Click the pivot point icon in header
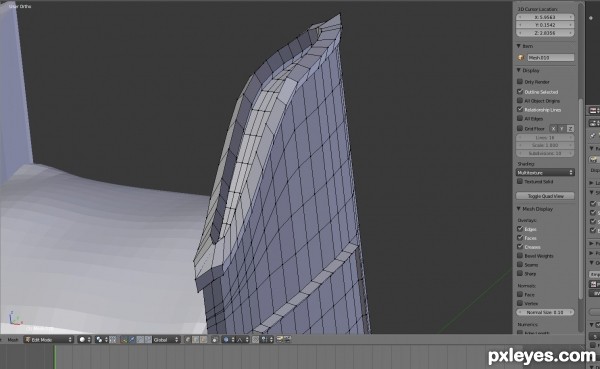Screen dimensions: 600x369 tap(99, 340)
